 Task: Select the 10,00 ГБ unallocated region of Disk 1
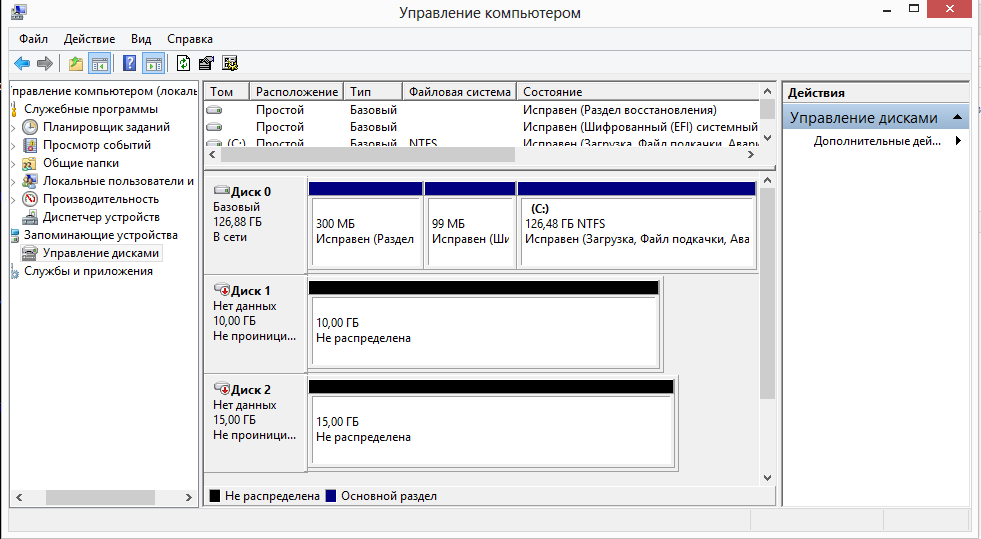485,330
